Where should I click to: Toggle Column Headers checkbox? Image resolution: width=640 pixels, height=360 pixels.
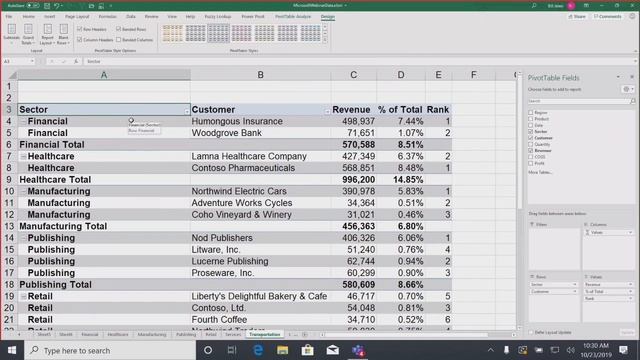(80, 40)
